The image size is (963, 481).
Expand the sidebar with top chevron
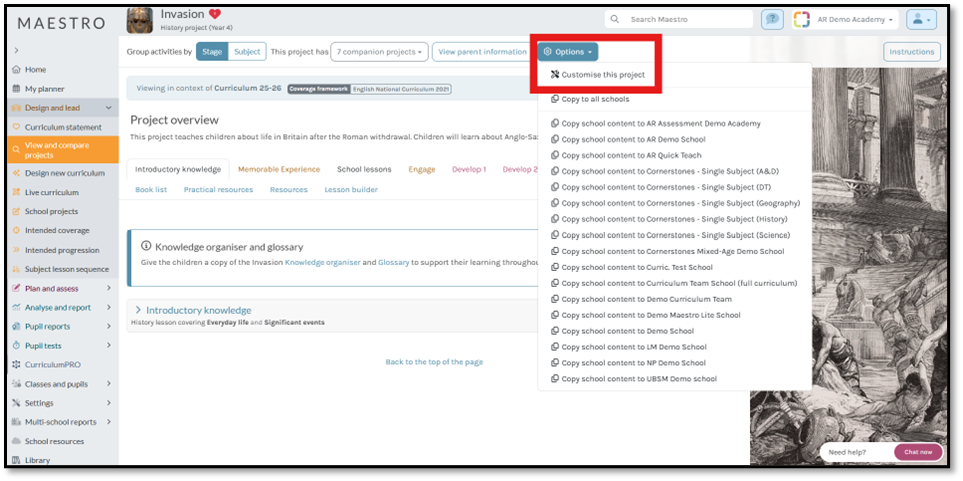15,50
